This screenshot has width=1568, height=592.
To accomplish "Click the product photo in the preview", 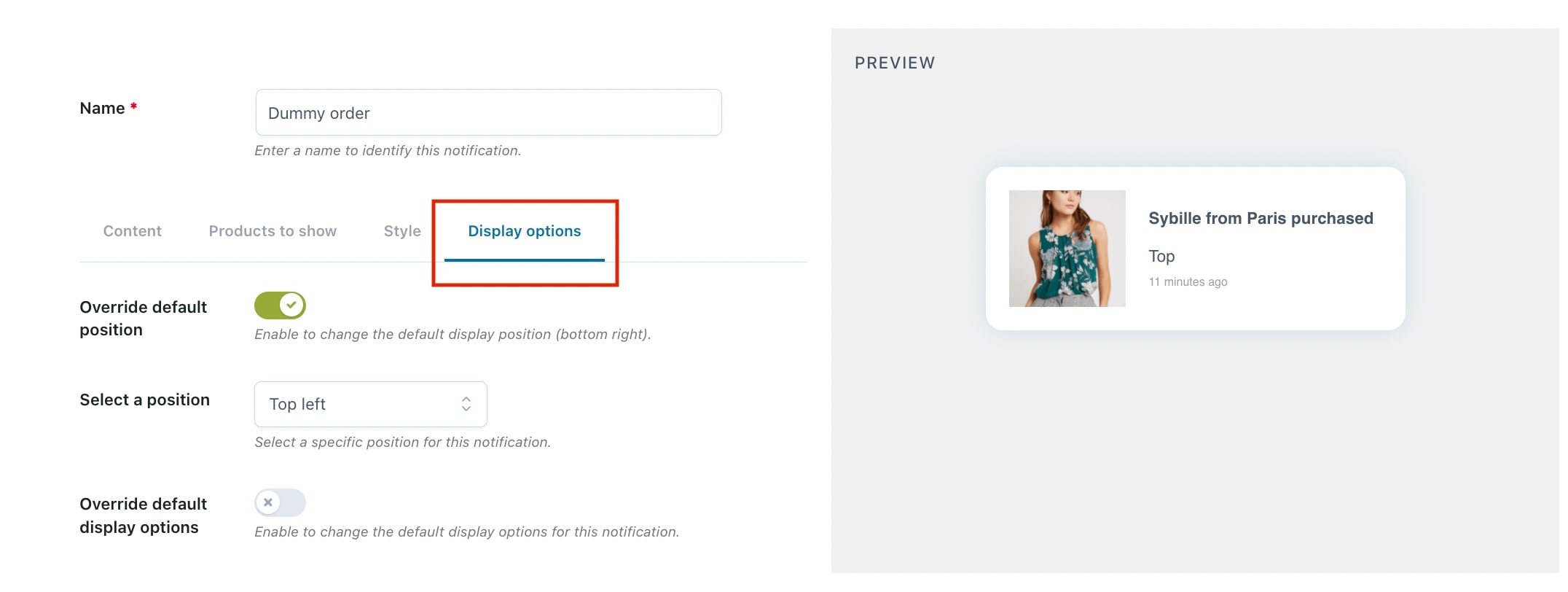I will (x=1067, y=249).
